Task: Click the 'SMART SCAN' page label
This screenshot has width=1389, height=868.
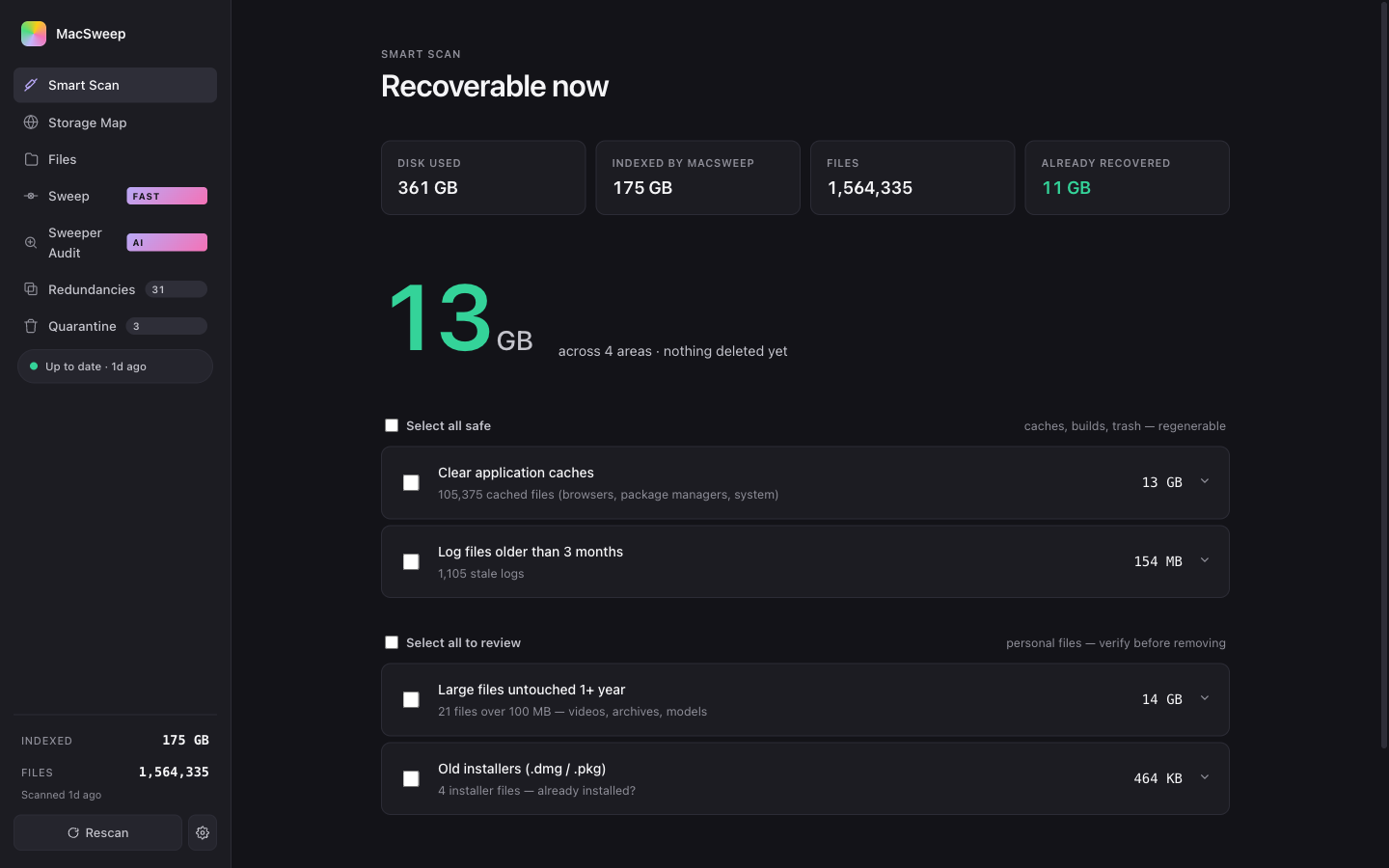Action: (x=421, y=54)
